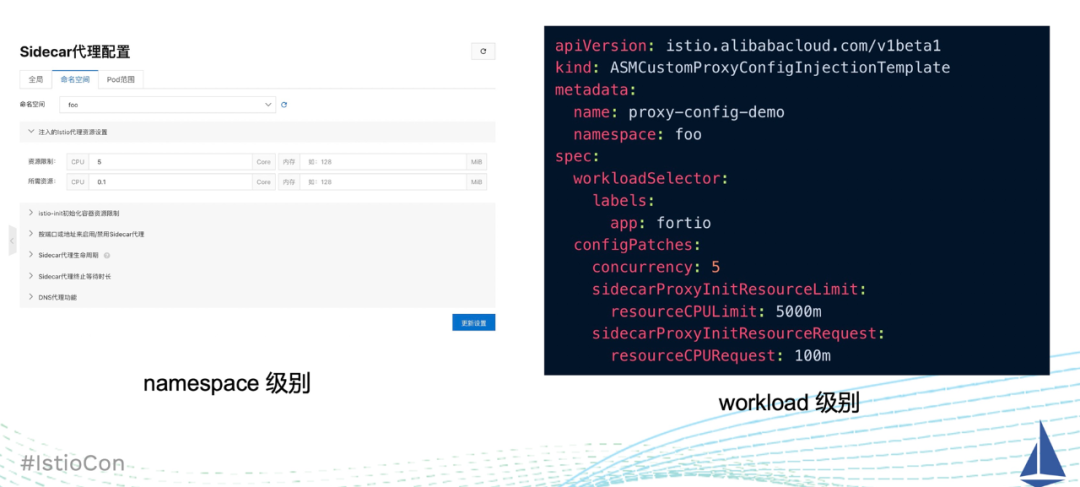The width and height of the screenshot is (1080, 487).
Task: Click the "configPatches:" YAML key
Action: 637,245
